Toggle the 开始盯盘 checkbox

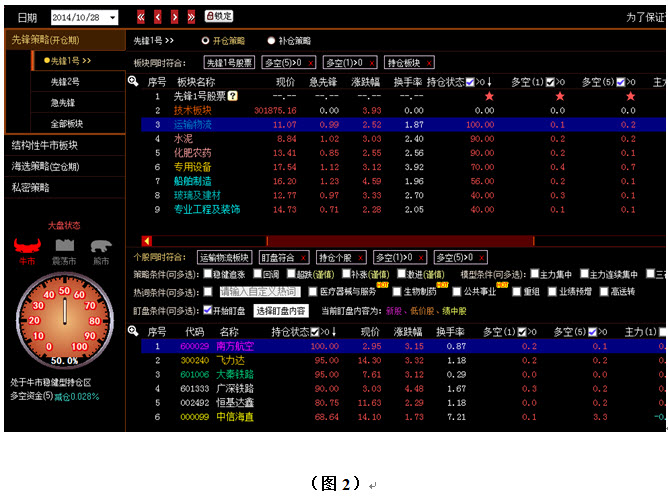click(208, 310)
